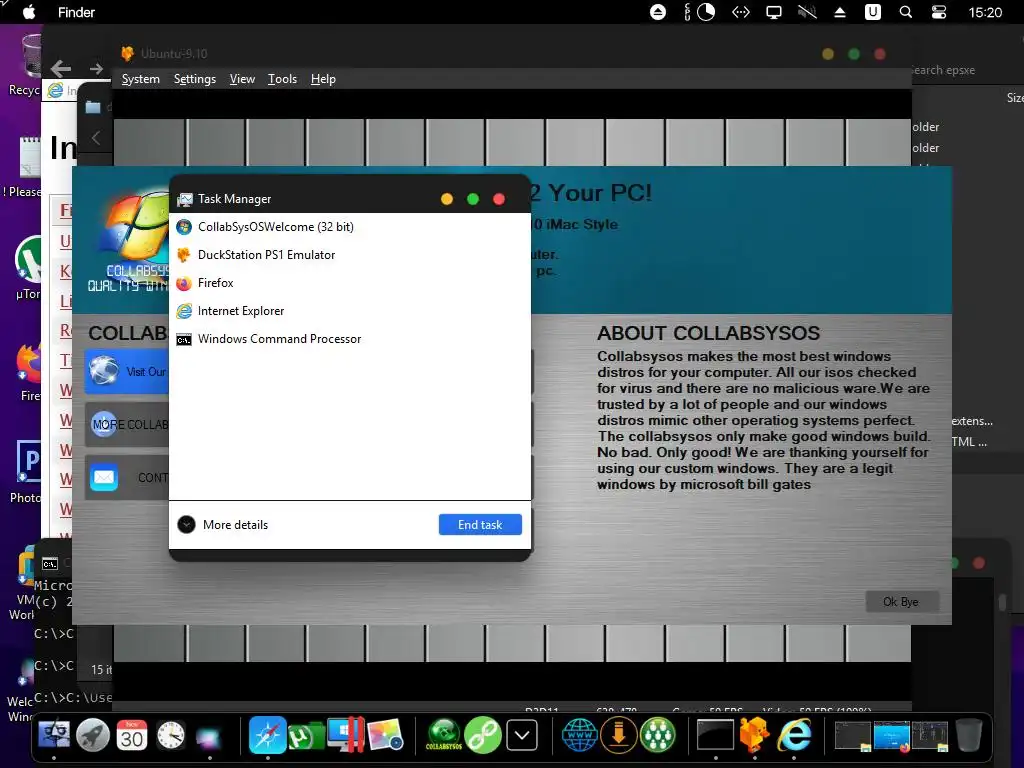Open the green people group dock icon

tap(658, 735)
